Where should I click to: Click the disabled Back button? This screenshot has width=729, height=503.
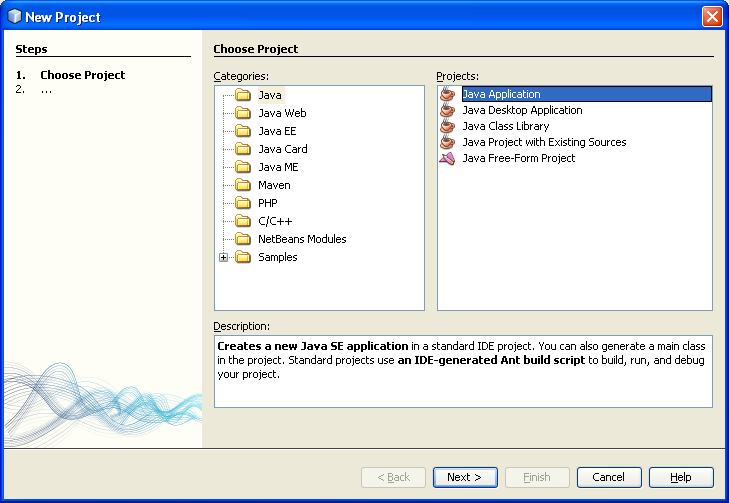click(x=393, y=477)
